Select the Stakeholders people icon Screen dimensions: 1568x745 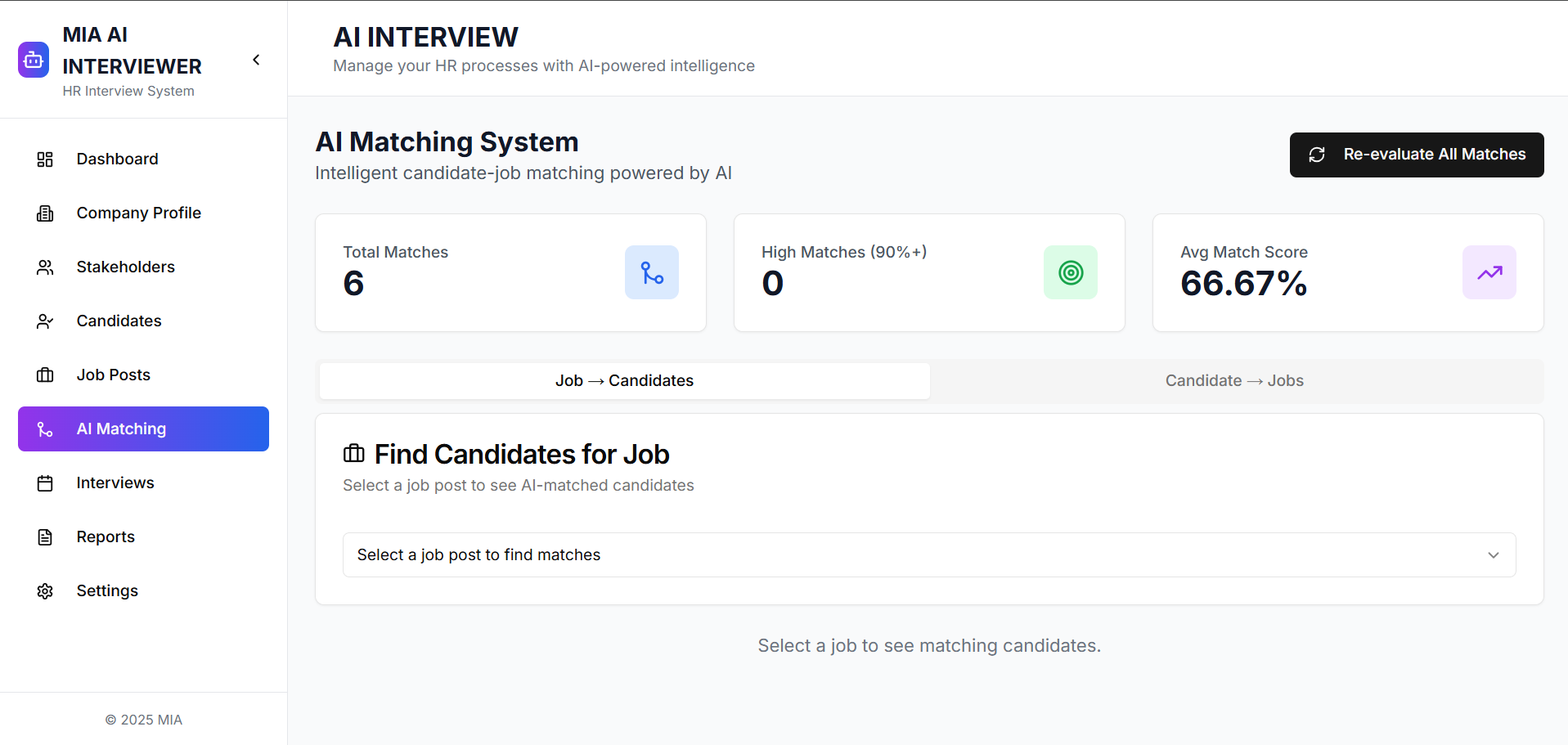coord(45,267)
